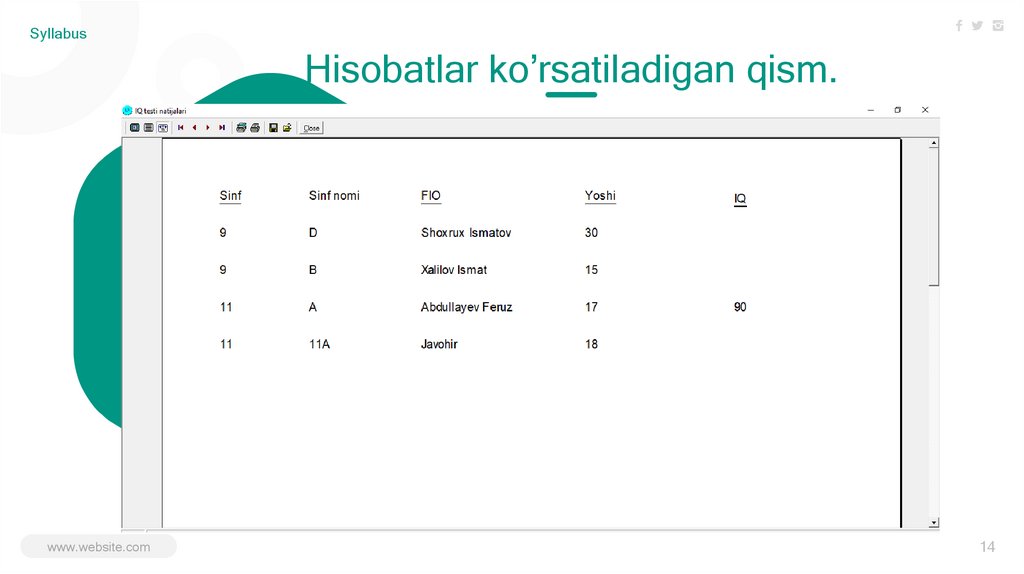Image resolution: width=1024 pixels, height=574 pixels.
Task: Click the Sinf column header
Action: 231,196
